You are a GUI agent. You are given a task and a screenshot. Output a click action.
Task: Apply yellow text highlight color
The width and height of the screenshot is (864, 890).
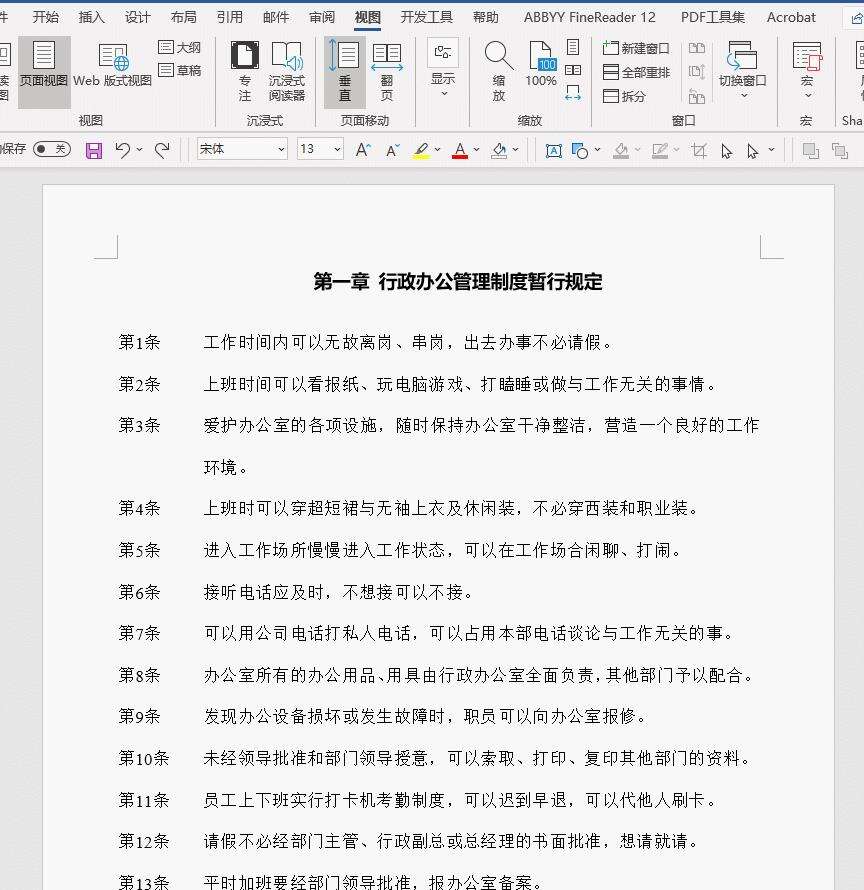point(421,150)
